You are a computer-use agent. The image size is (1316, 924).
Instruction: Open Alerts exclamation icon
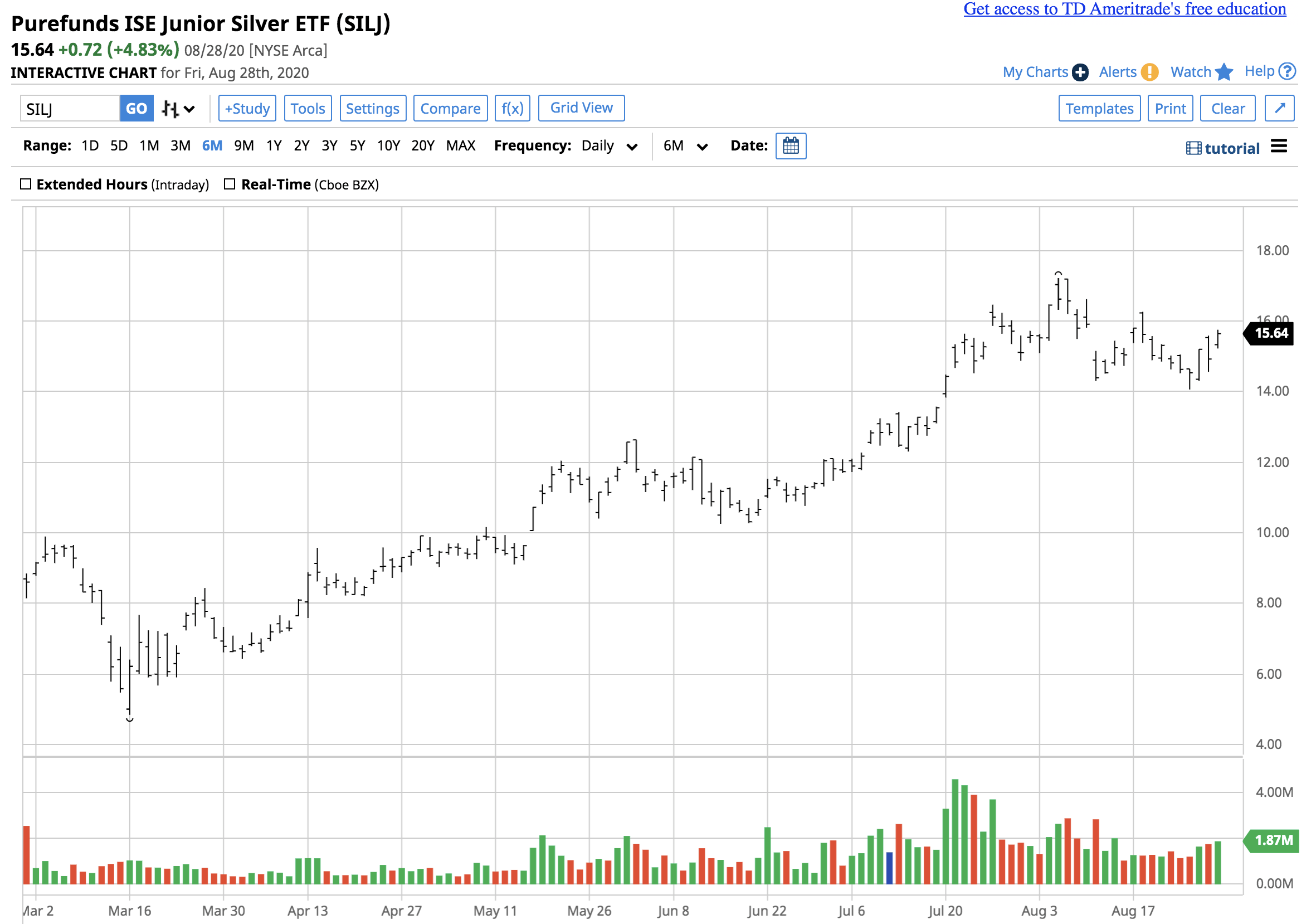1149,72
